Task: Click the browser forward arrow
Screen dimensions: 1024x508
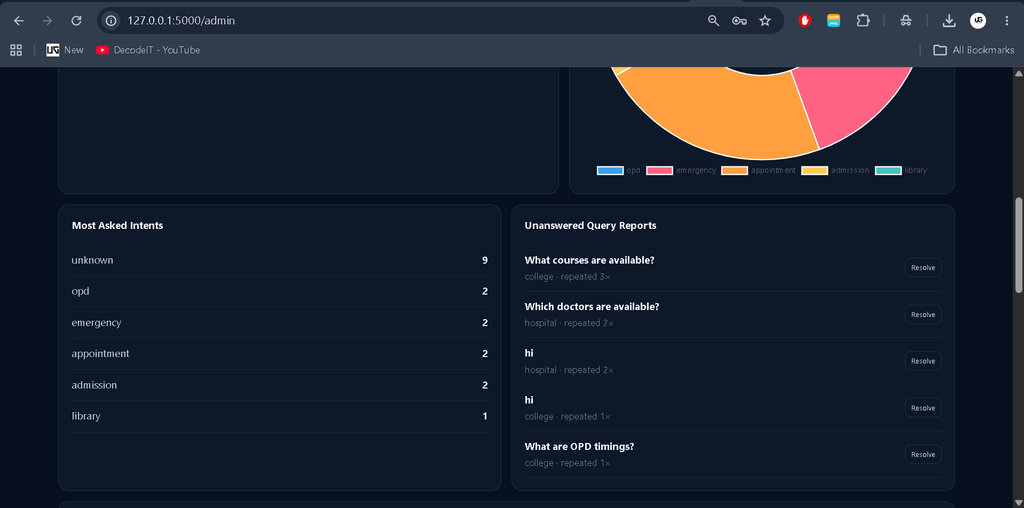Action: click(x=47, y=21)
